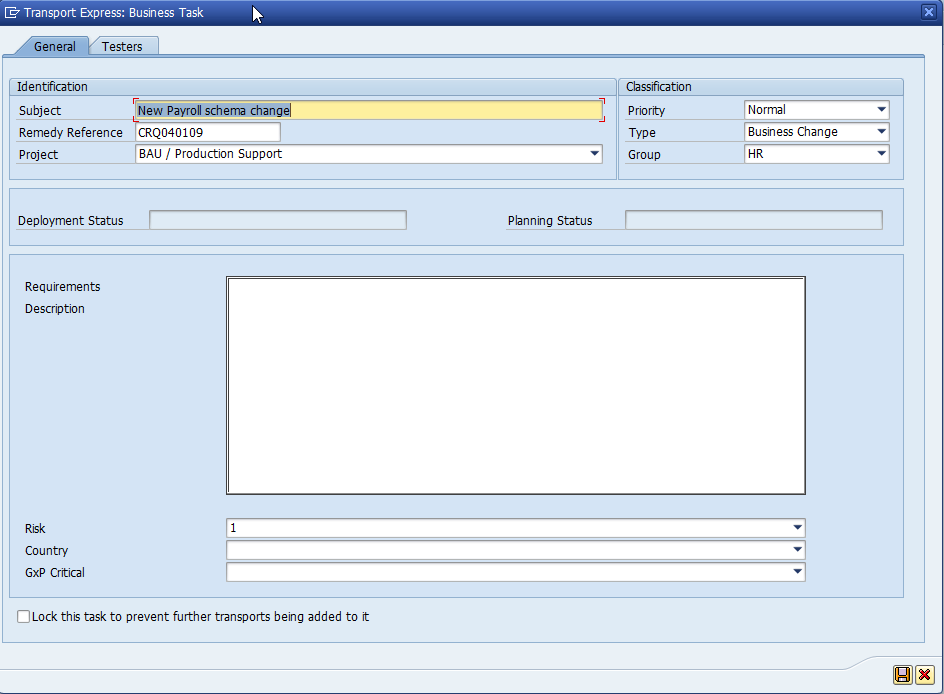Click the Planning Status label
This screenshot has height=694, width=944.
[x=550, y=220]
